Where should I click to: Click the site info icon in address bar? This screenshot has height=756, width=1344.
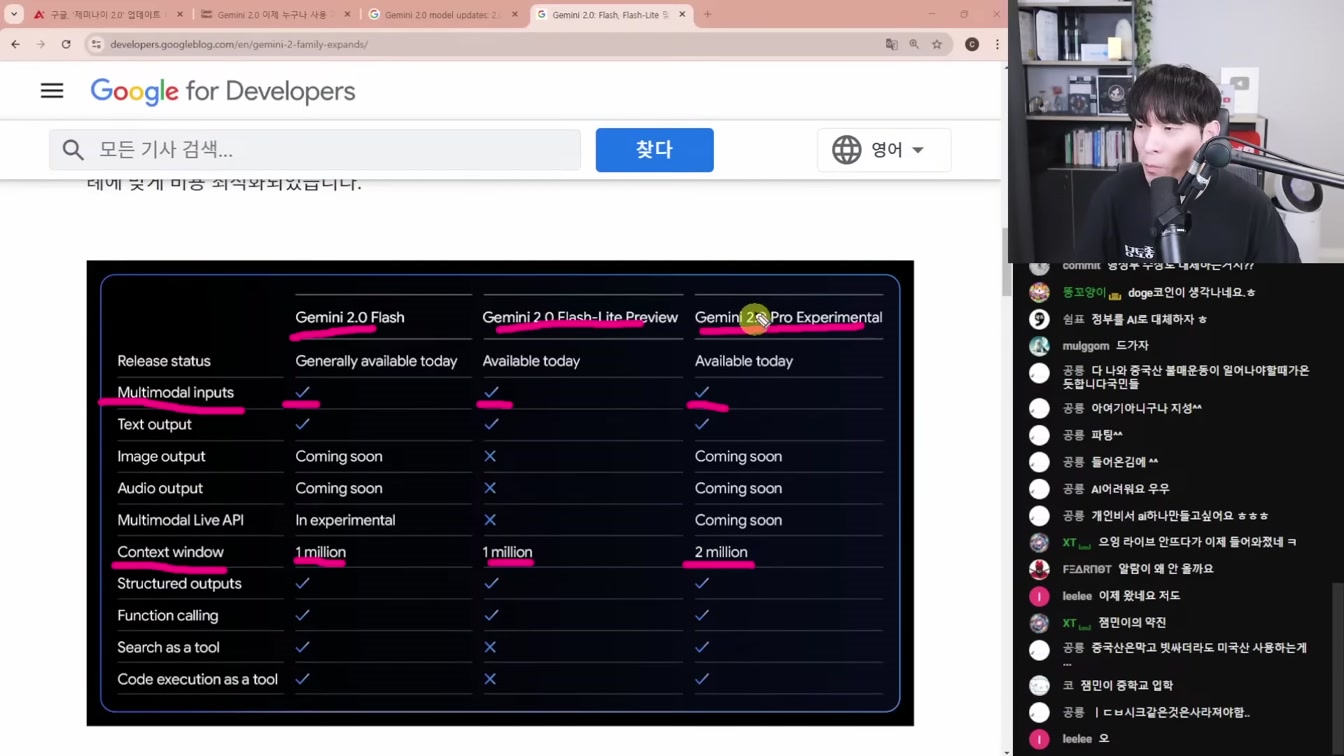click(x=96, y=44)
